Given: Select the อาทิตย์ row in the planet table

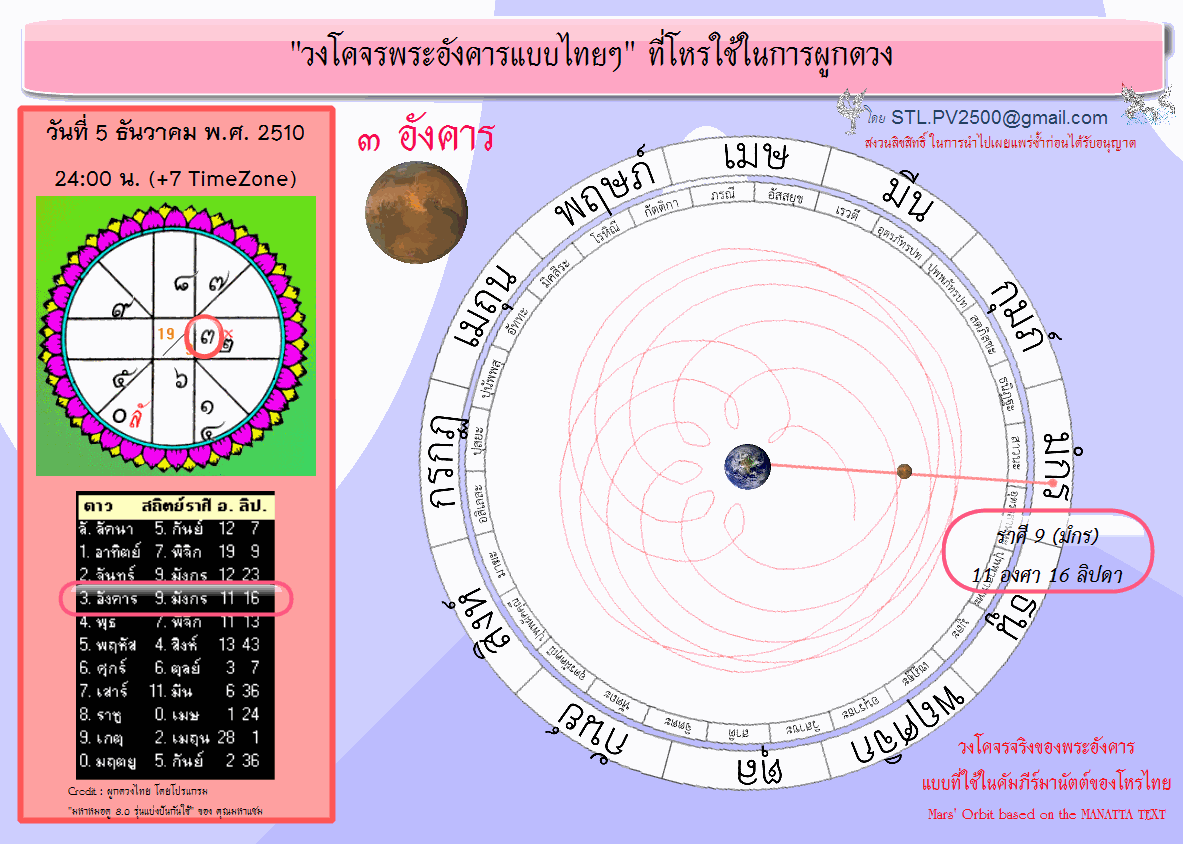Looking at the screenshot, I should pyautogui.click(x=175, y=552).
